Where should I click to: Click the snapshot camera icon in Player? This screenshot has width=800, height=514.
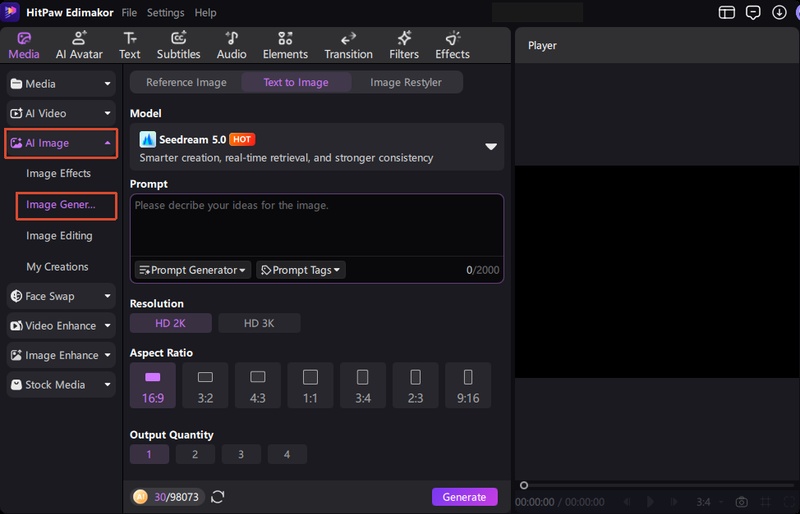pyautogui.click(x=741, y=502)
